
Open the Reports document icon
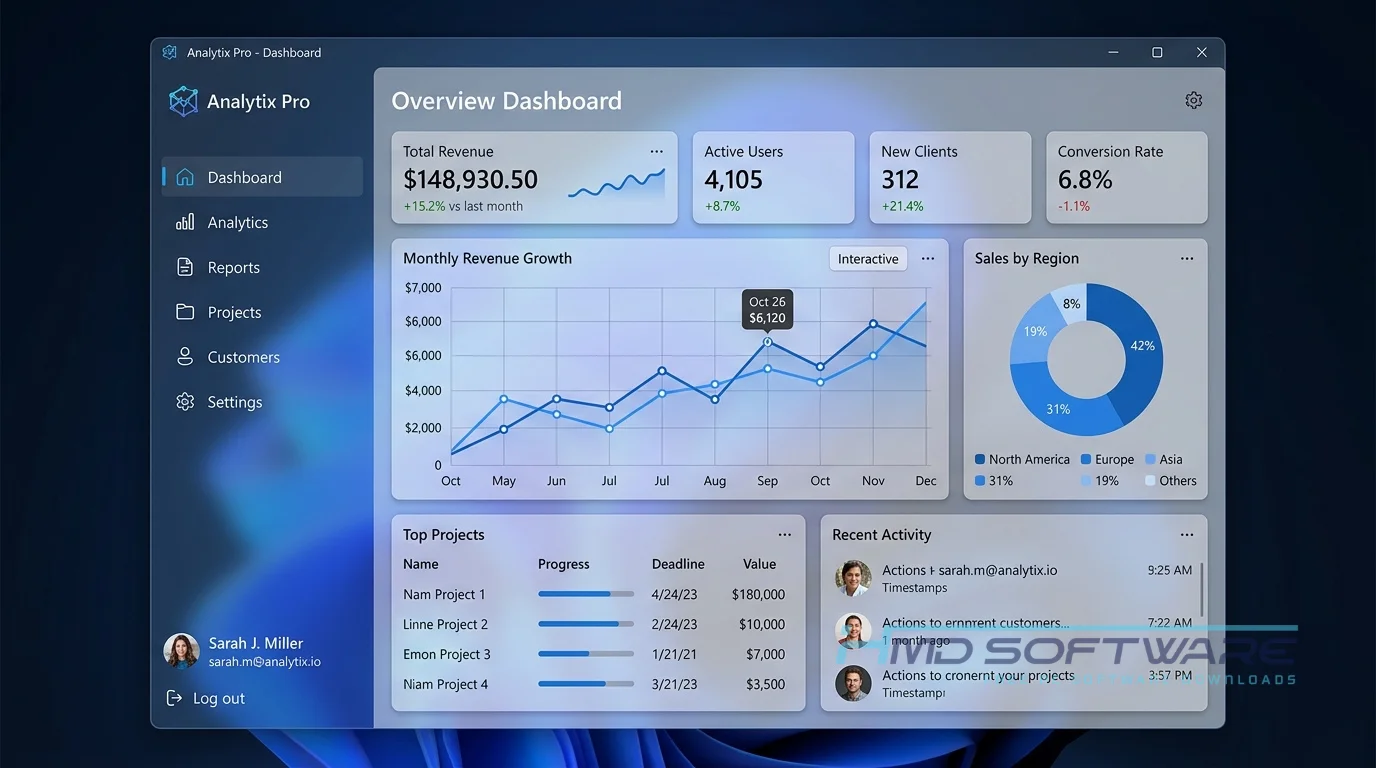pos(185,267)
